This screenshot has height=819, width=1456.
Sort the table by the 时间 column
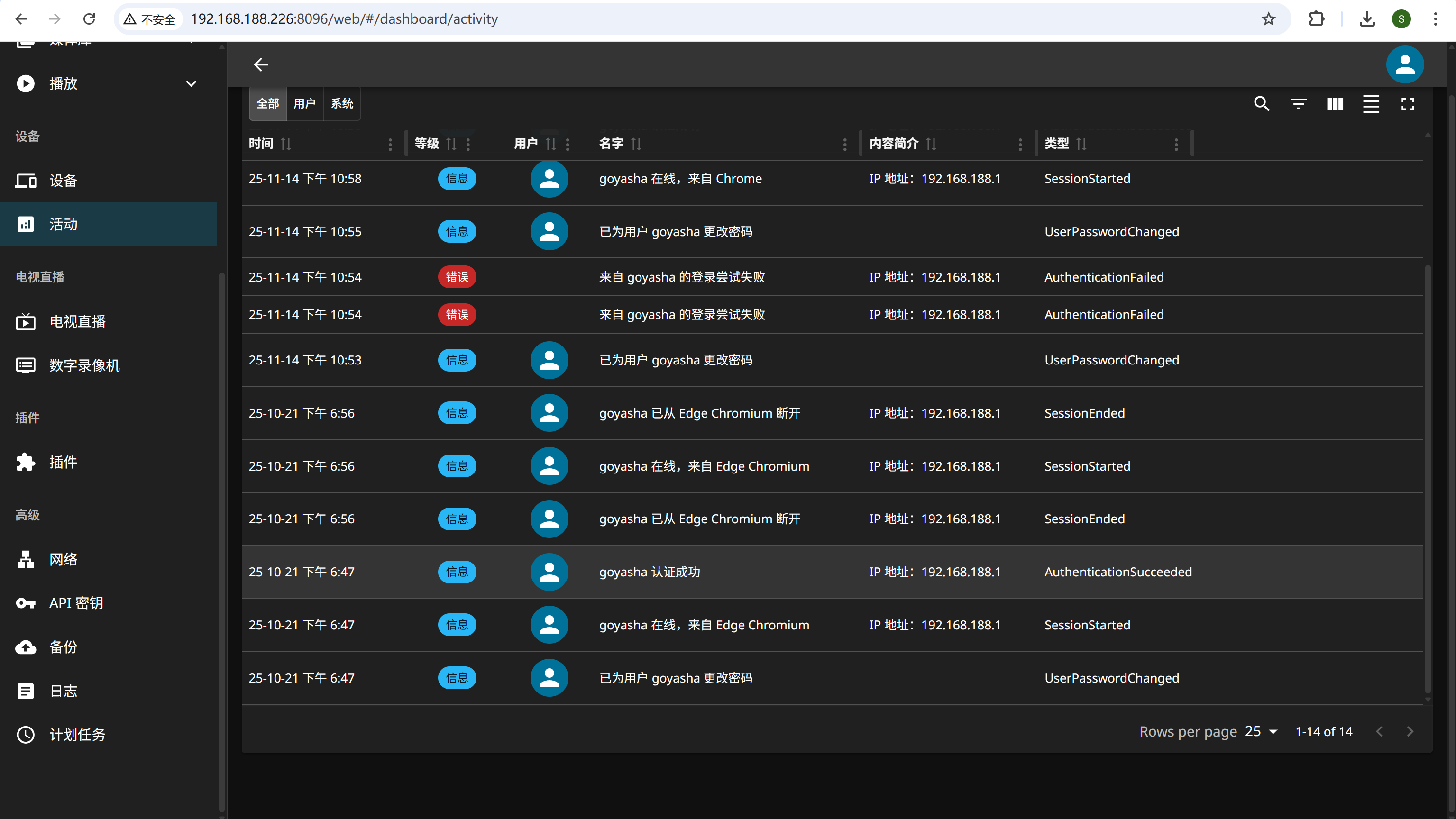[x=286, y=144]
